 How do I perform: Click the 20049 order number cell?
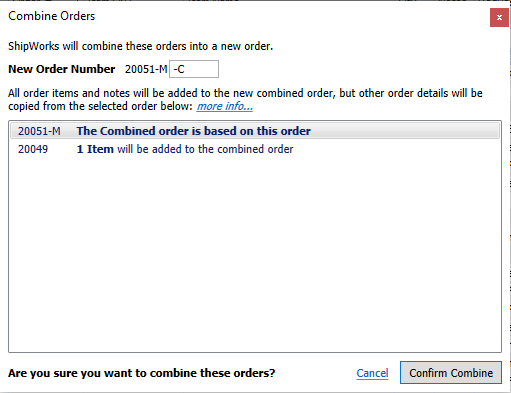[33, 149]
